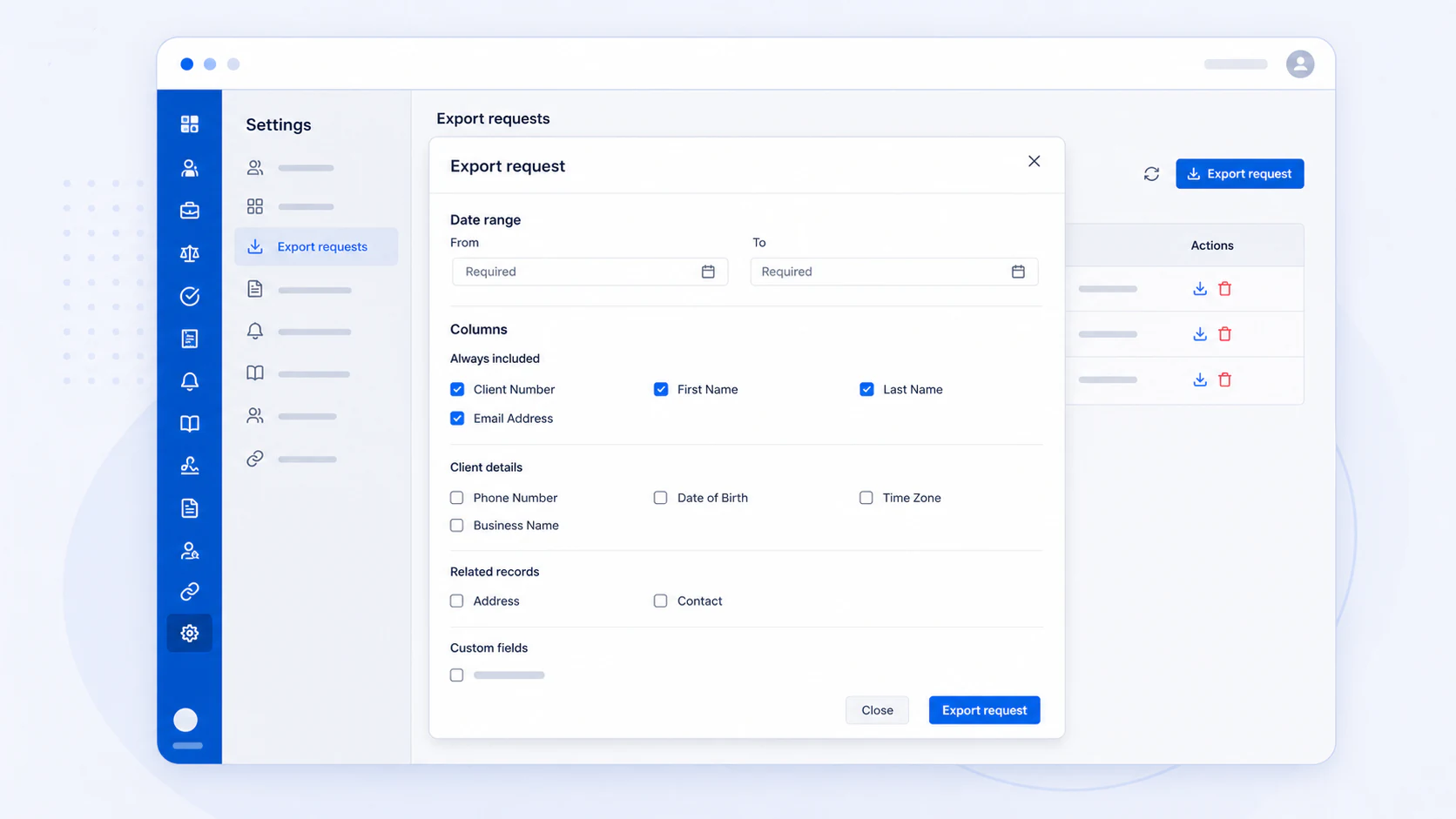
Task: Select the check-circle tasks icon in blue navigation bar
Action: click(x=189, y=296)
